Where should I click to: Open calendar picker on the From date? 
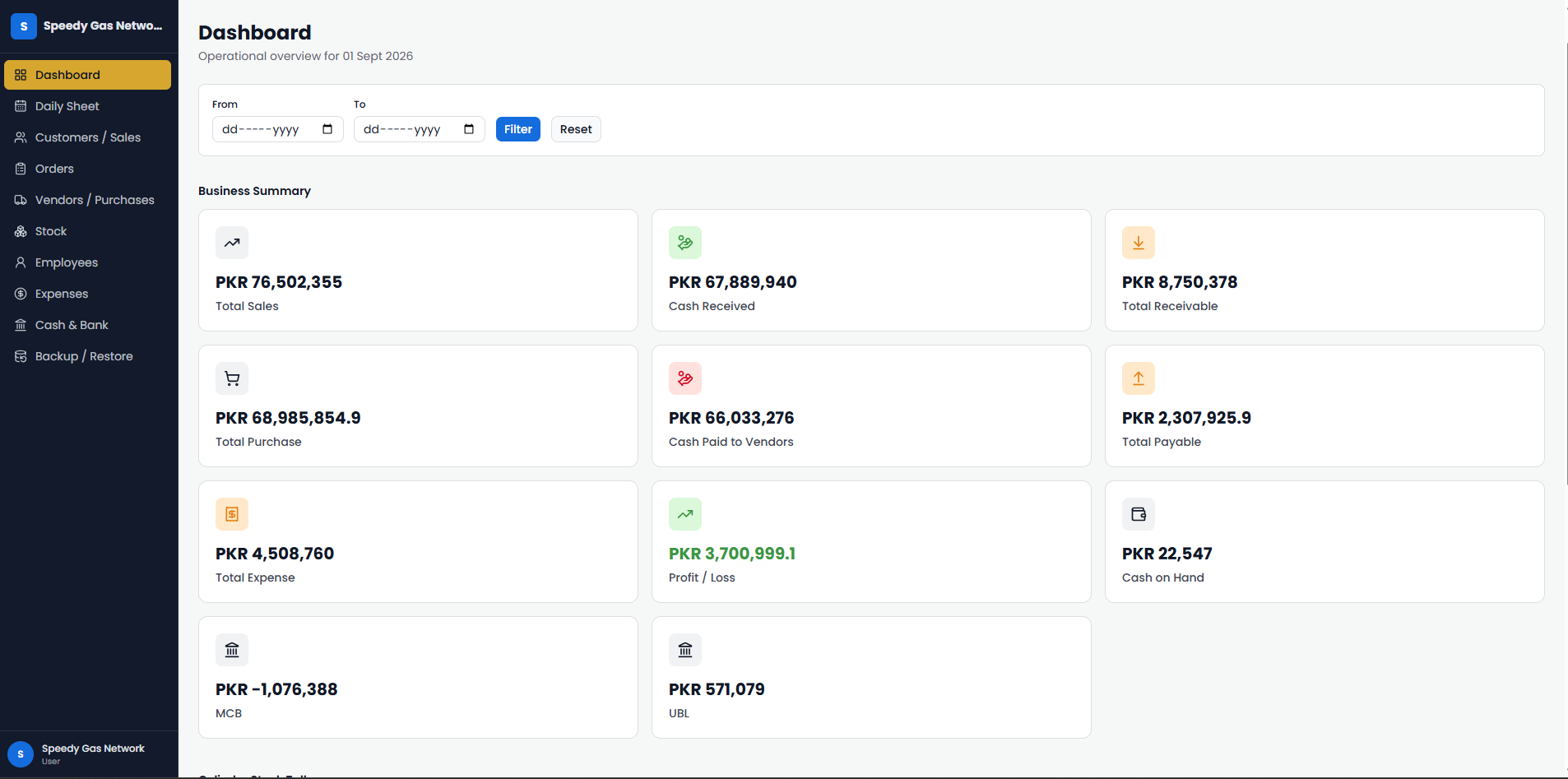point(327,129)
